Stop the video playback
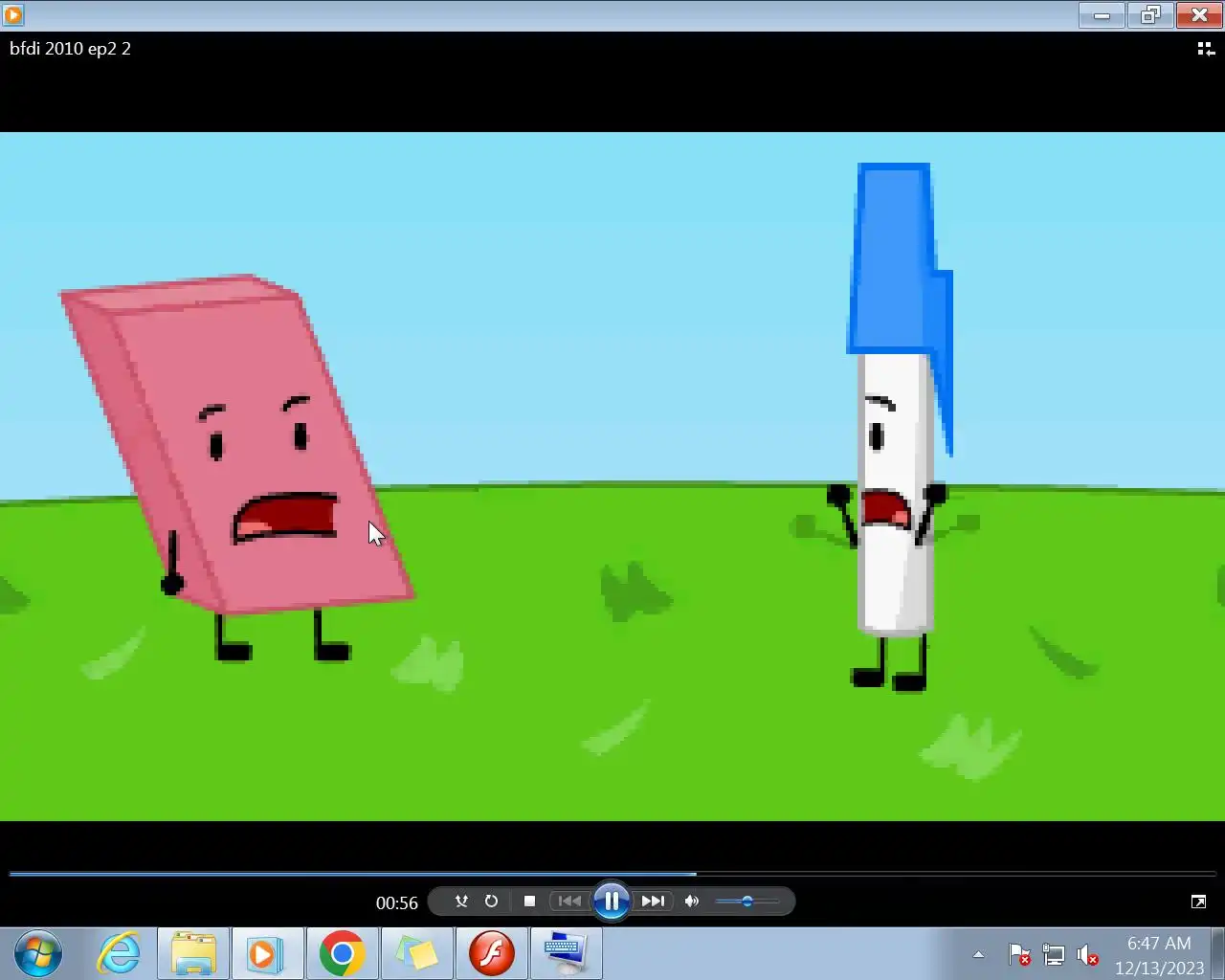The image size is (1225, 980). (529, 902)
